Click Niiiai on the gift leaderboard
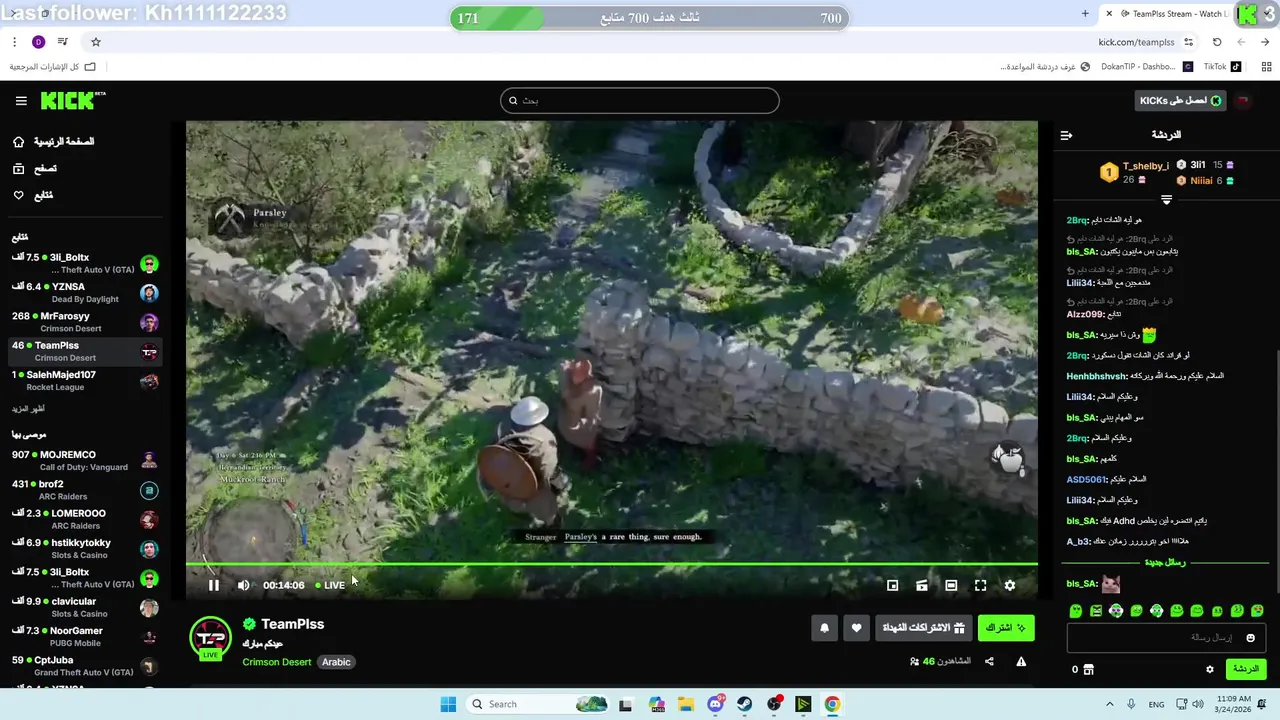This screenshot has width=1280, height=720. pyautogui.click(x=1201, y=181)
